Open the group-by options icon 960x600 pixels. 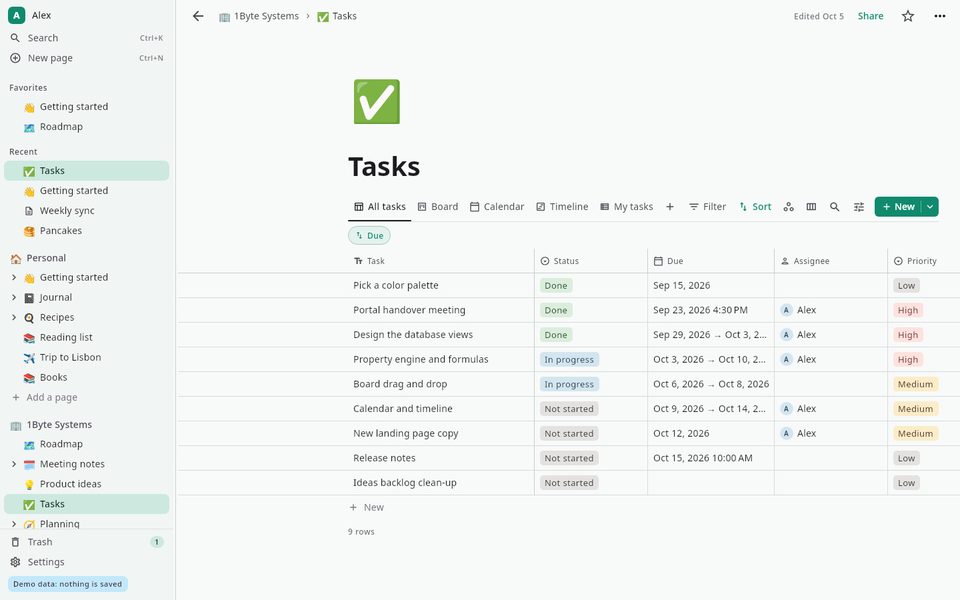(x=789, y=207)
